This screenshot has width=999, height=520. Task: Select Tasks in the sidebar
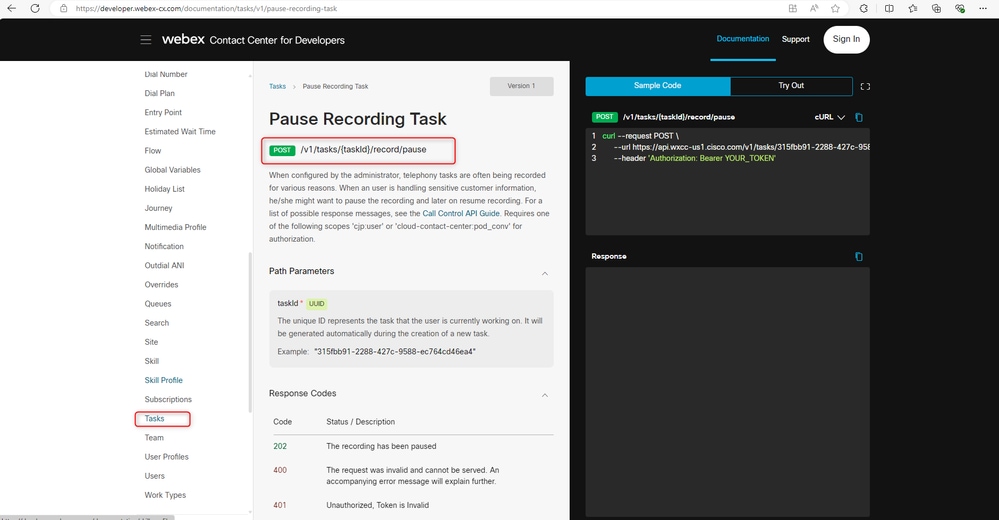(x=154, y=418)
